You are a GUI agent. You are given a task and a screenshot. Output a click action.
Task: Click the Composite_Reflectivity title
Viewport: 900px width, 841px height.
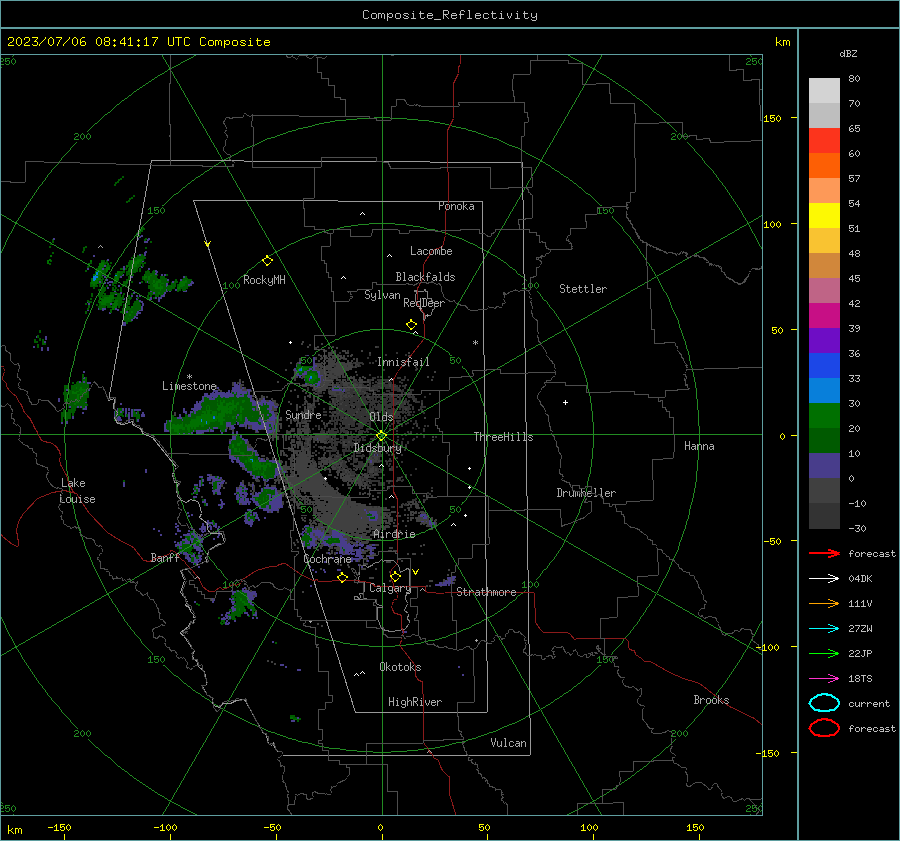pos(450,15)
